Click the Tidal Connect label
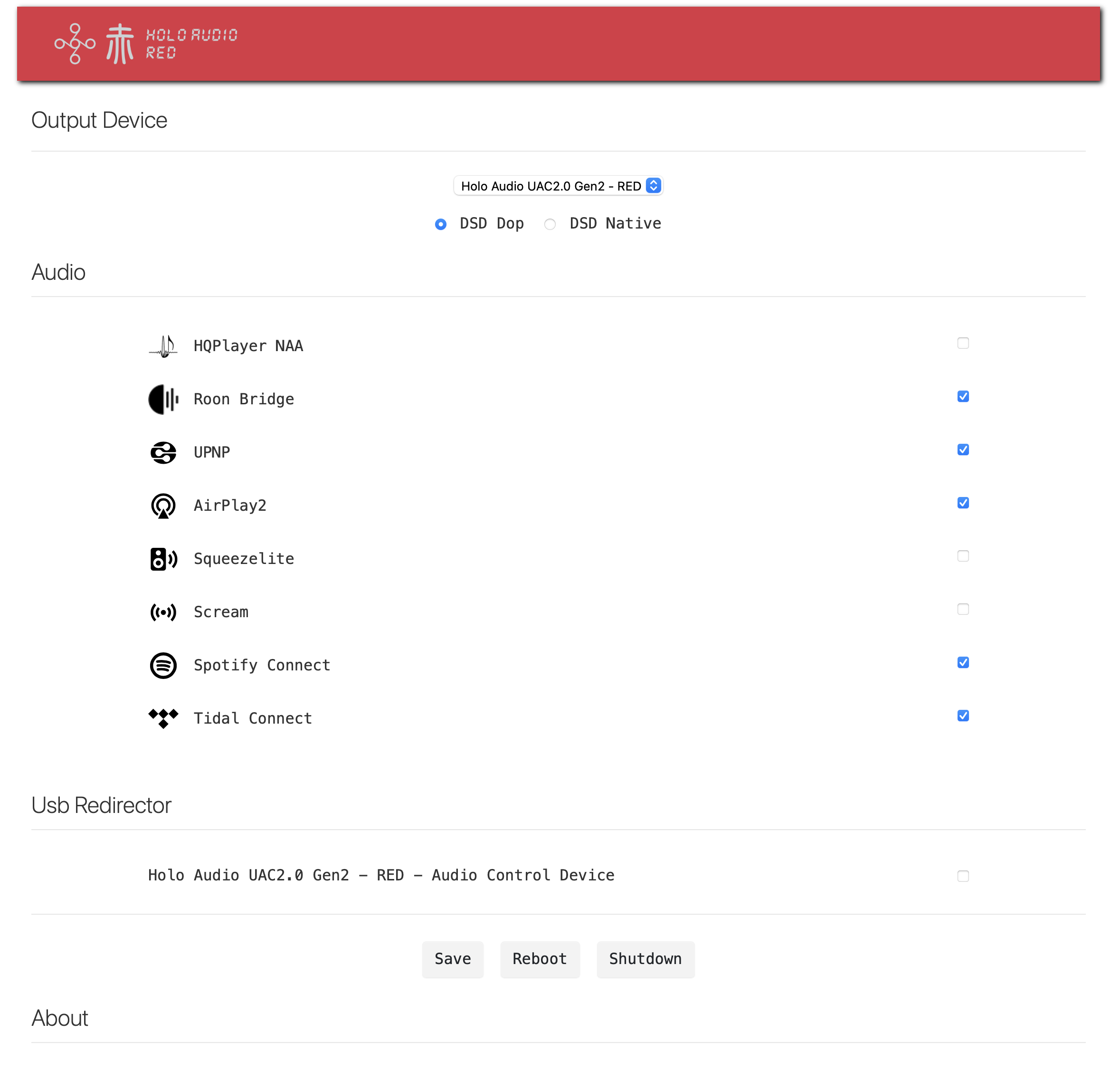 [253, 718]
